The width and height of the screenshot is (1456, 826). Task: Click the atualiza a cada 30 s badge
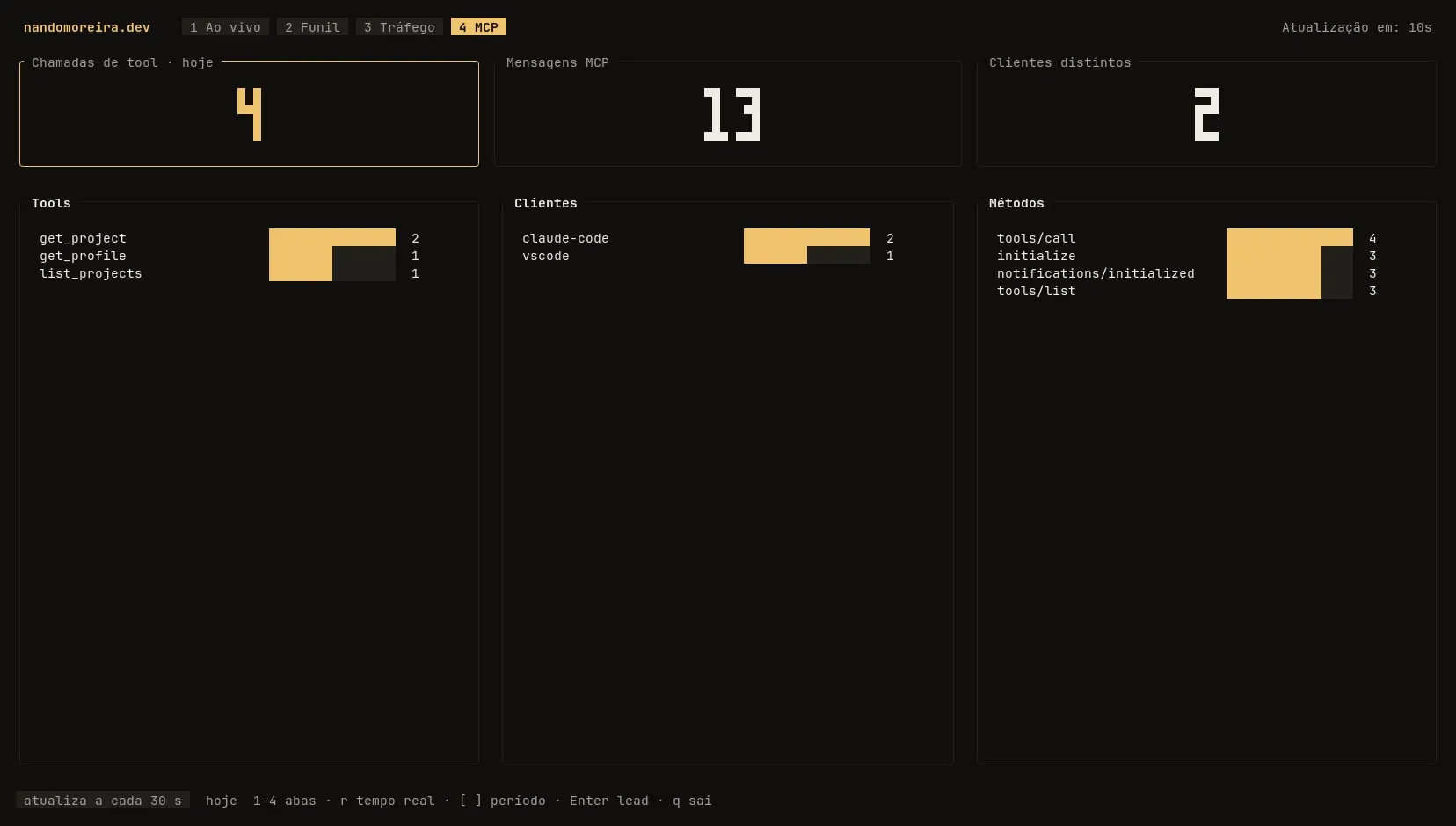103,801
